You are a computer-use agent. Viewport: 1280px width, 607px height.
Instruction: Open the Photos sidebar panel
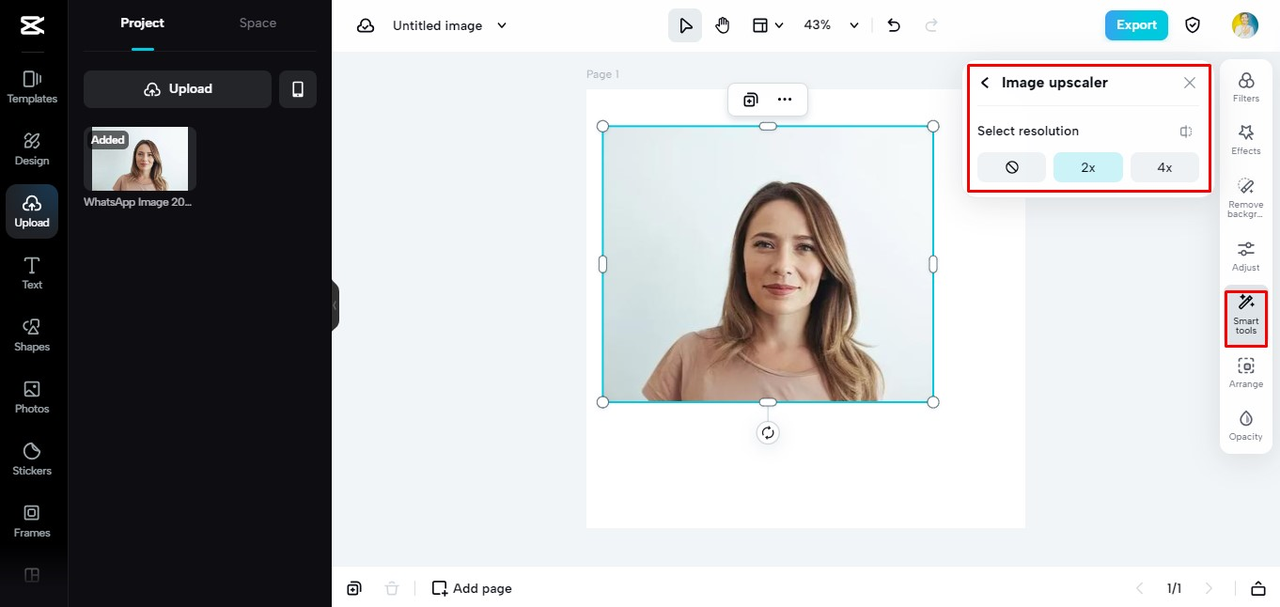click(x=32, y=397)
